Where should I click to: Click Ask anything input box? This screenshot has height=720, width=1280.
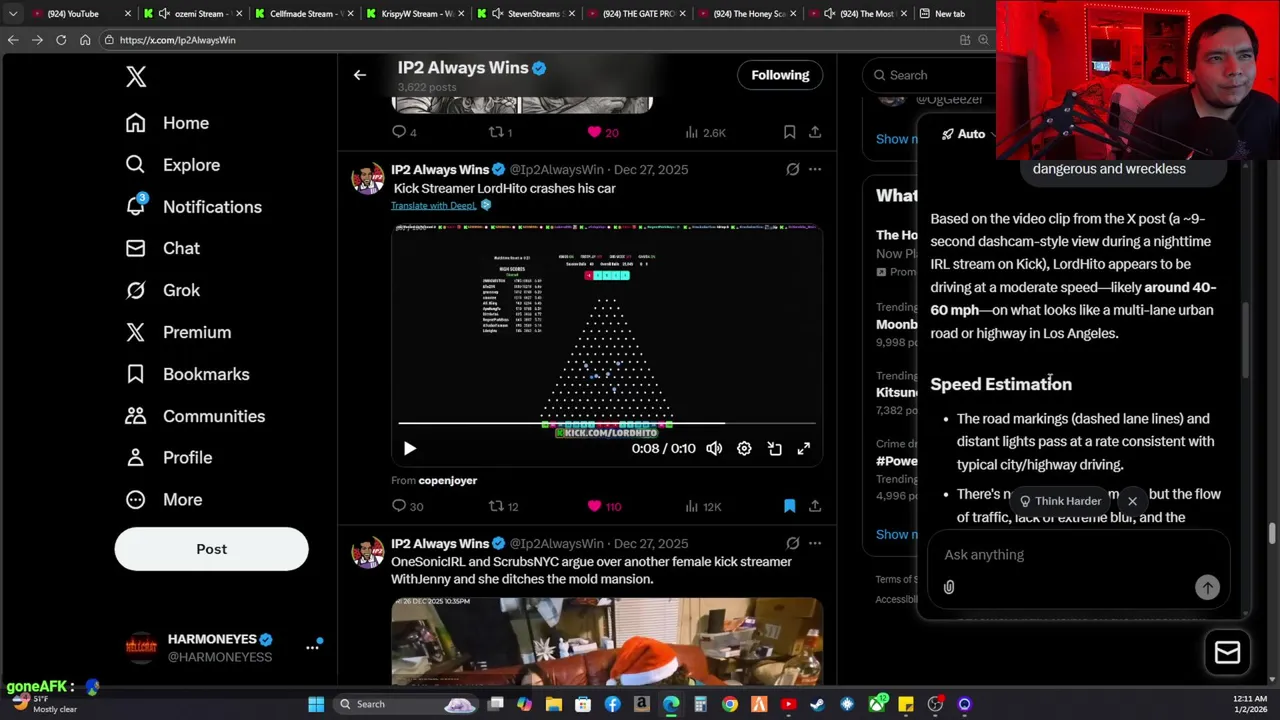[1078, 555]
